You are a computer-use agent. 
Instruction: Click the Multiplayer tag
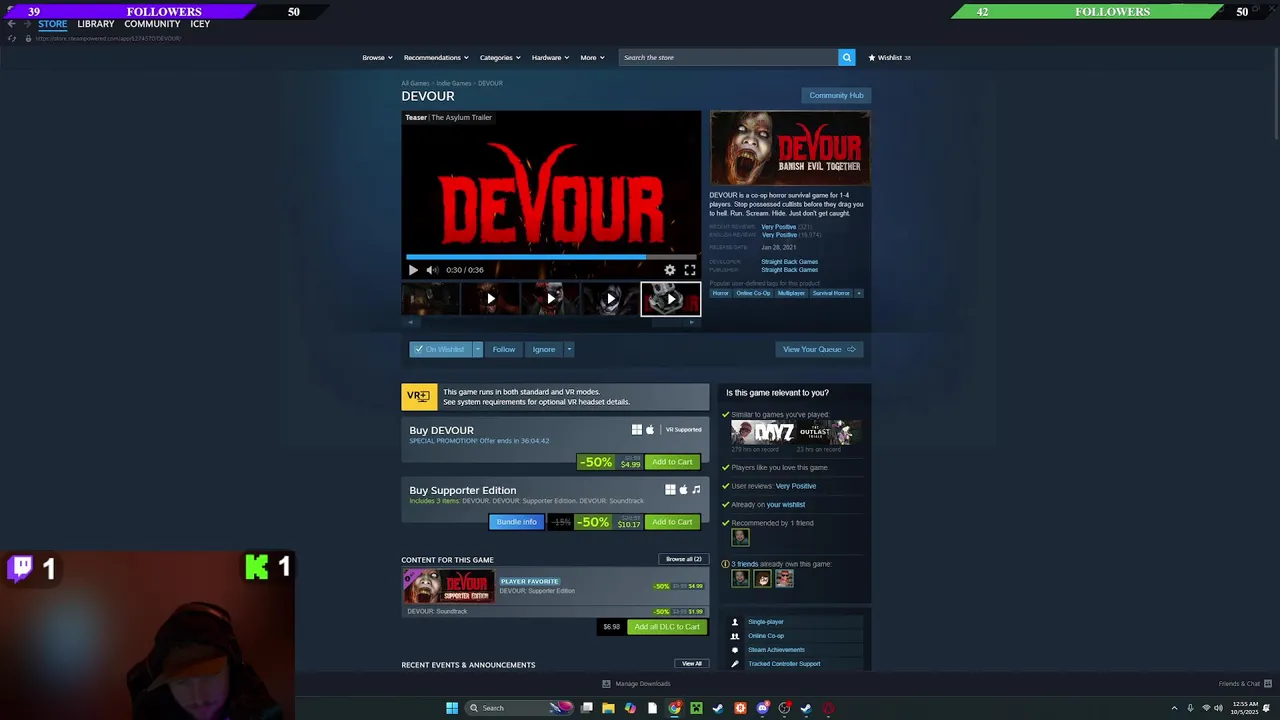(x=791, y=293)
